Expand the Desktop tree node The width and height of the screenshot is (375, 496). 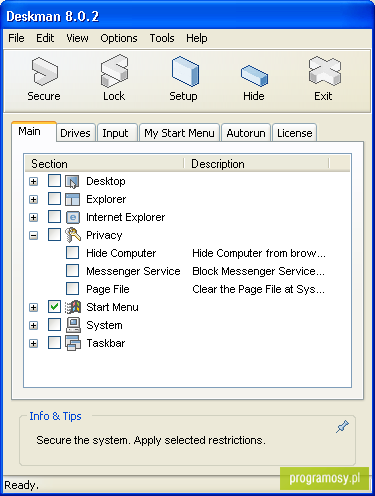(33, 182)
